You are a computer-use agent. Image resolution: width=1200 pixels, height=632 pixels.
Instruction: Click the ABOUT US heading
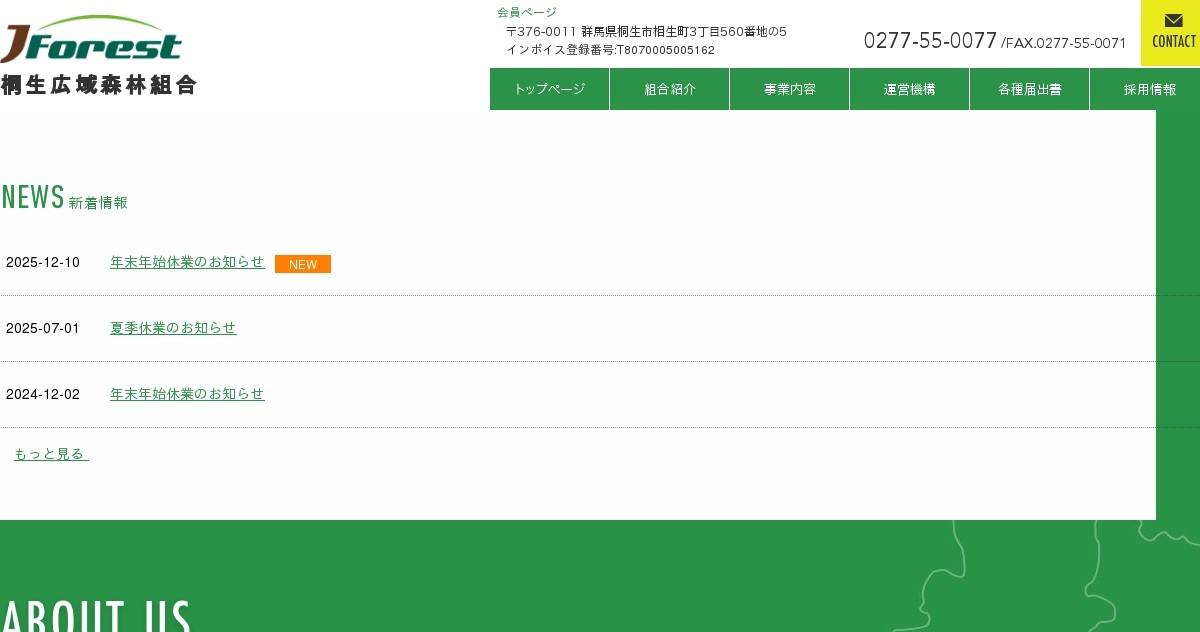[x=96, y=615]
